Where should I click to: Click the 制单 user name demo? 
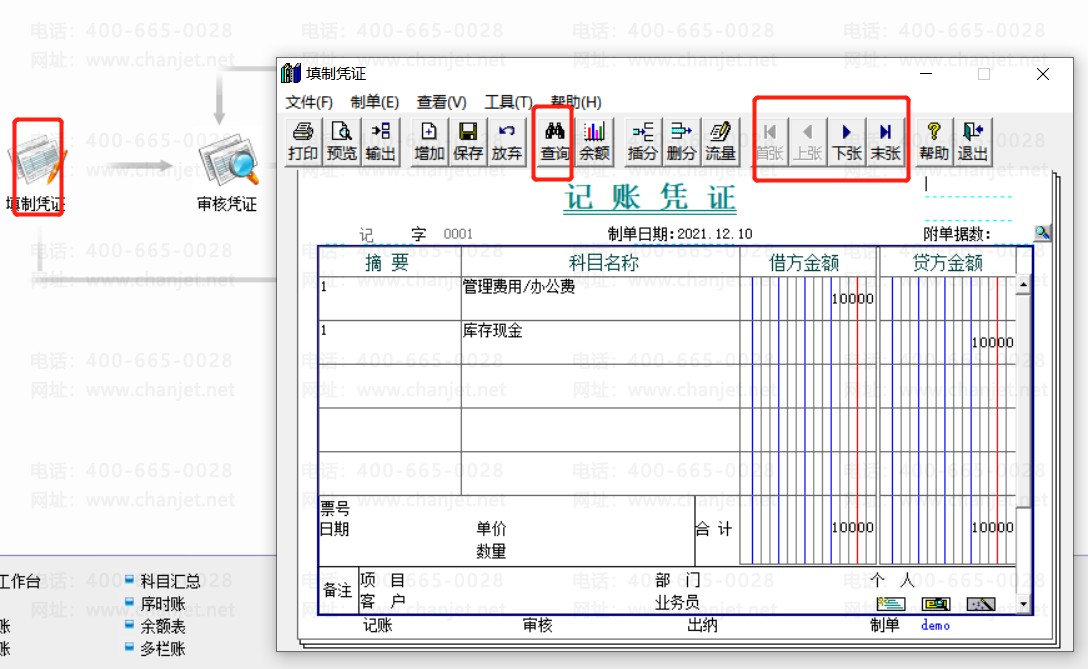[x=935, y=625]
